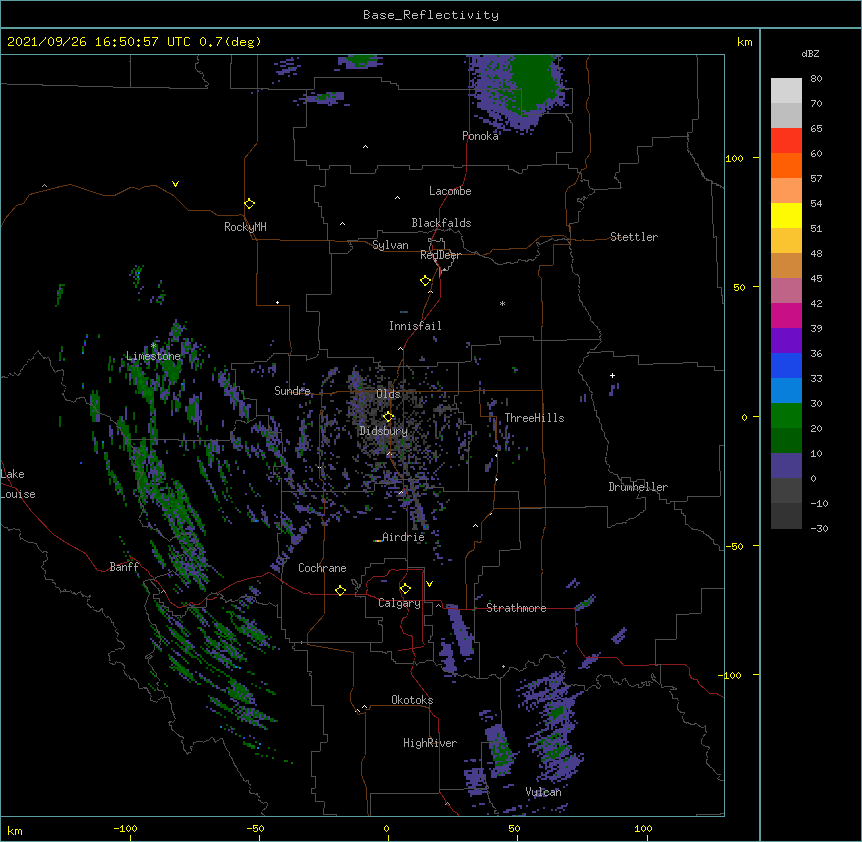Click the yellow V marker near Calgary
862x842 pixels.
[x=429, y=584]
